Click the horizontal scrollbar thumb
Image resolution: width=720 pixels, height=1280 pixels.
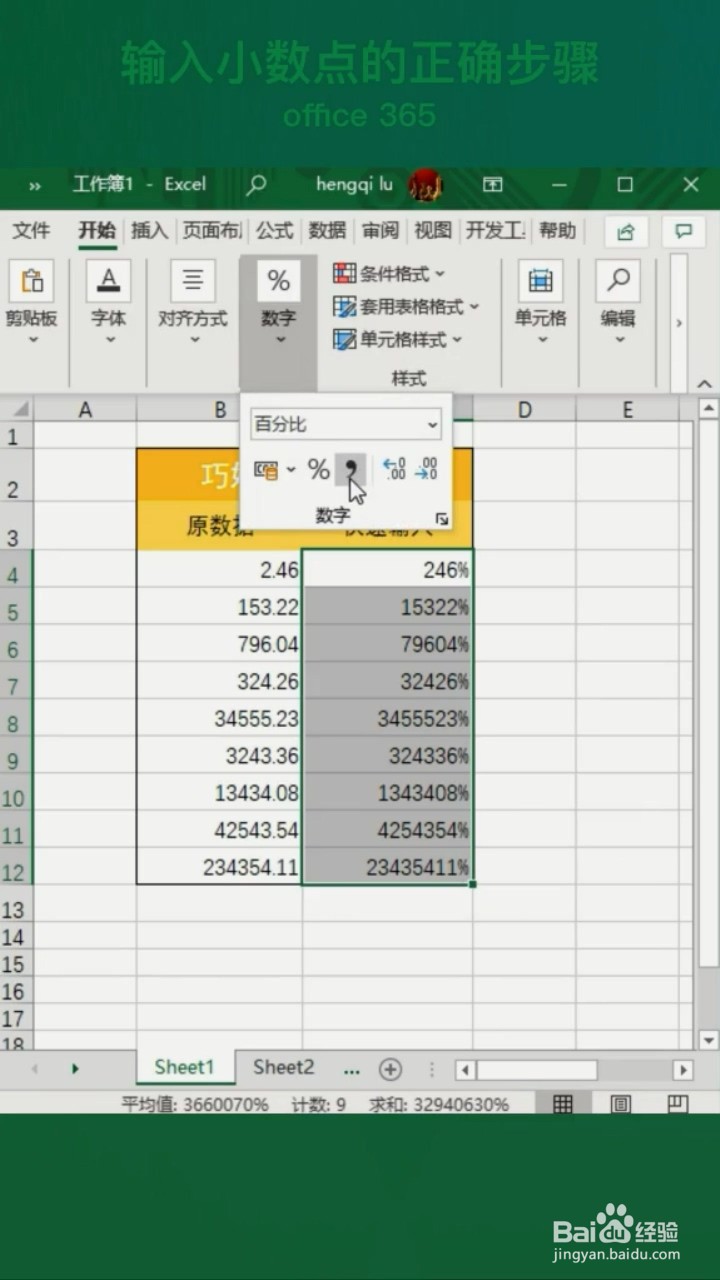point(536,1069)
